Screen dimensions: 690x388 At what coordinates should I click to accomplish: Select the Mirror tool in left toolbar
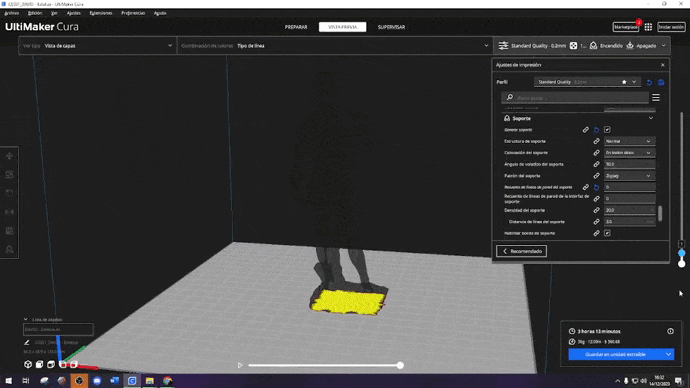[9, 212]
